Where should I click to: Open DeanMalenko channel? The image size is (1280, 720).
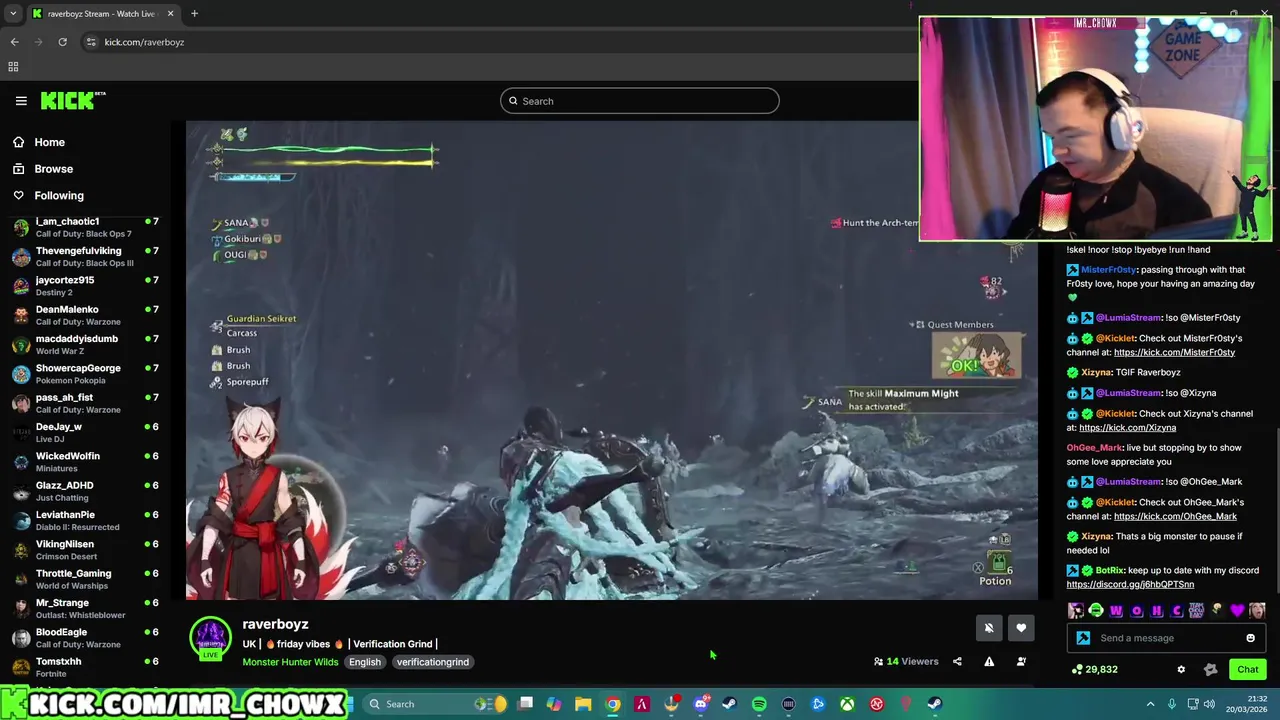tap(86, 315)
